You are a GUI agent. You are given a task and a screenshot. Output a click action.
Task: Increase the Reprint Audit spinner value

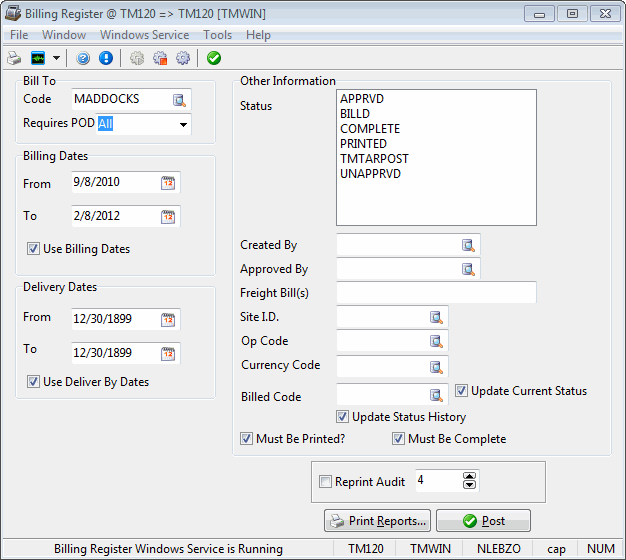(x=469, y=477)
